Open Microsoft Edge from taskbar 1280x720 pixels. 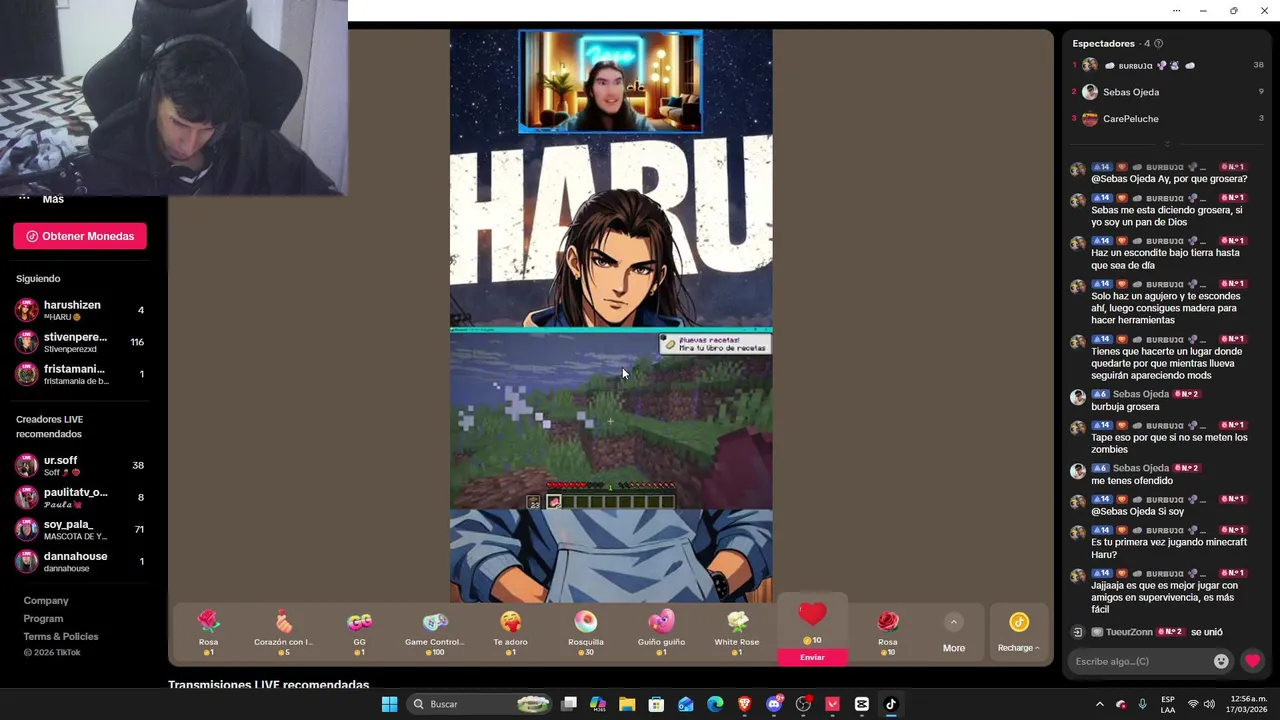715,704
